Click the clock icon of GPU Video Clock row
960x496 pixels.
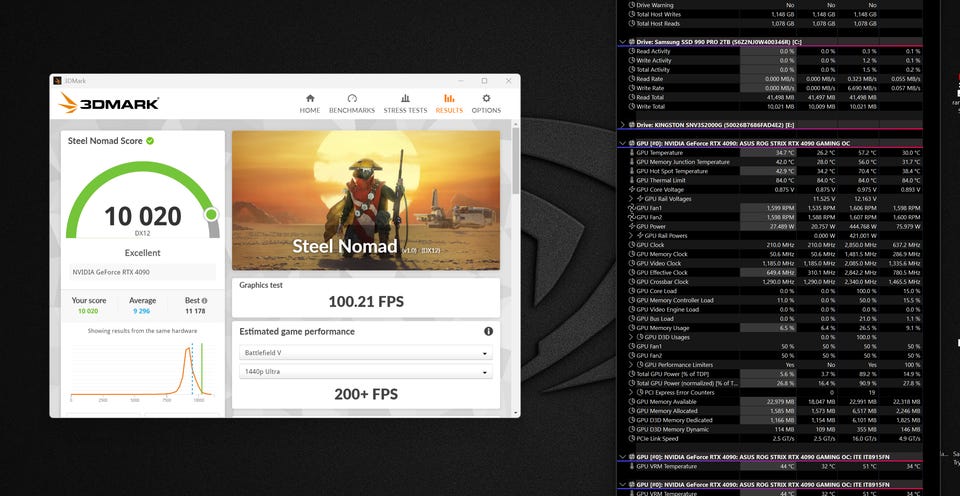click(632, 263)
